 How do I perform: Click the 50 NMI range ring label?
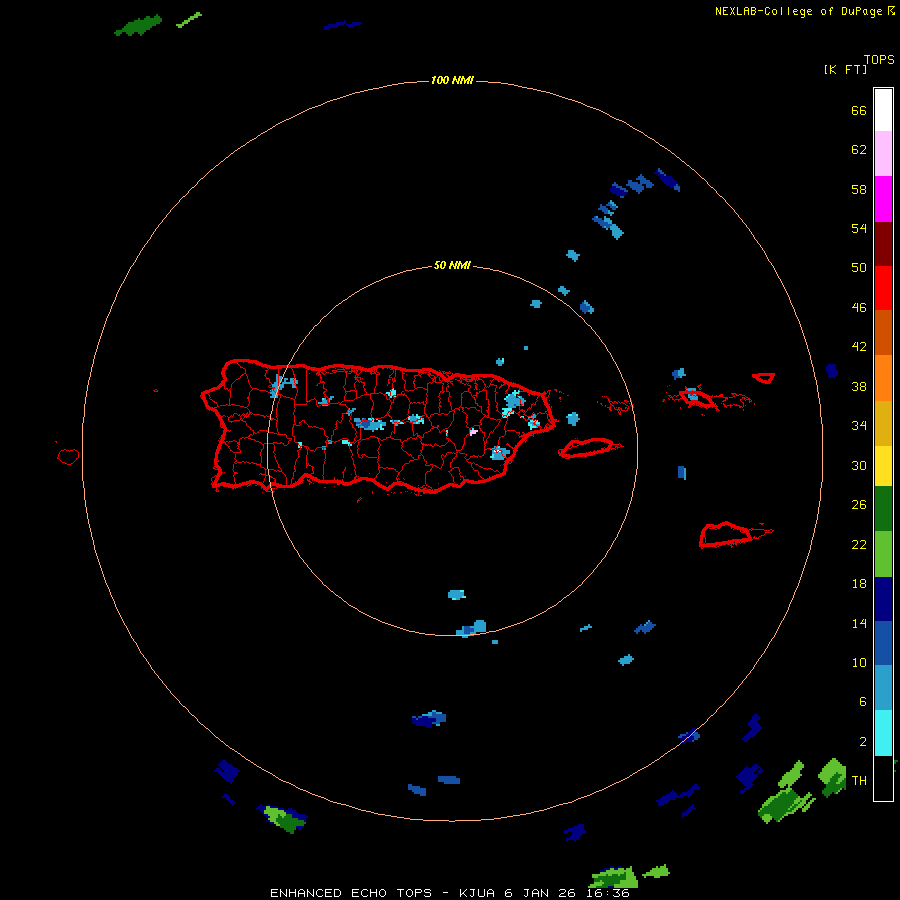452,265
